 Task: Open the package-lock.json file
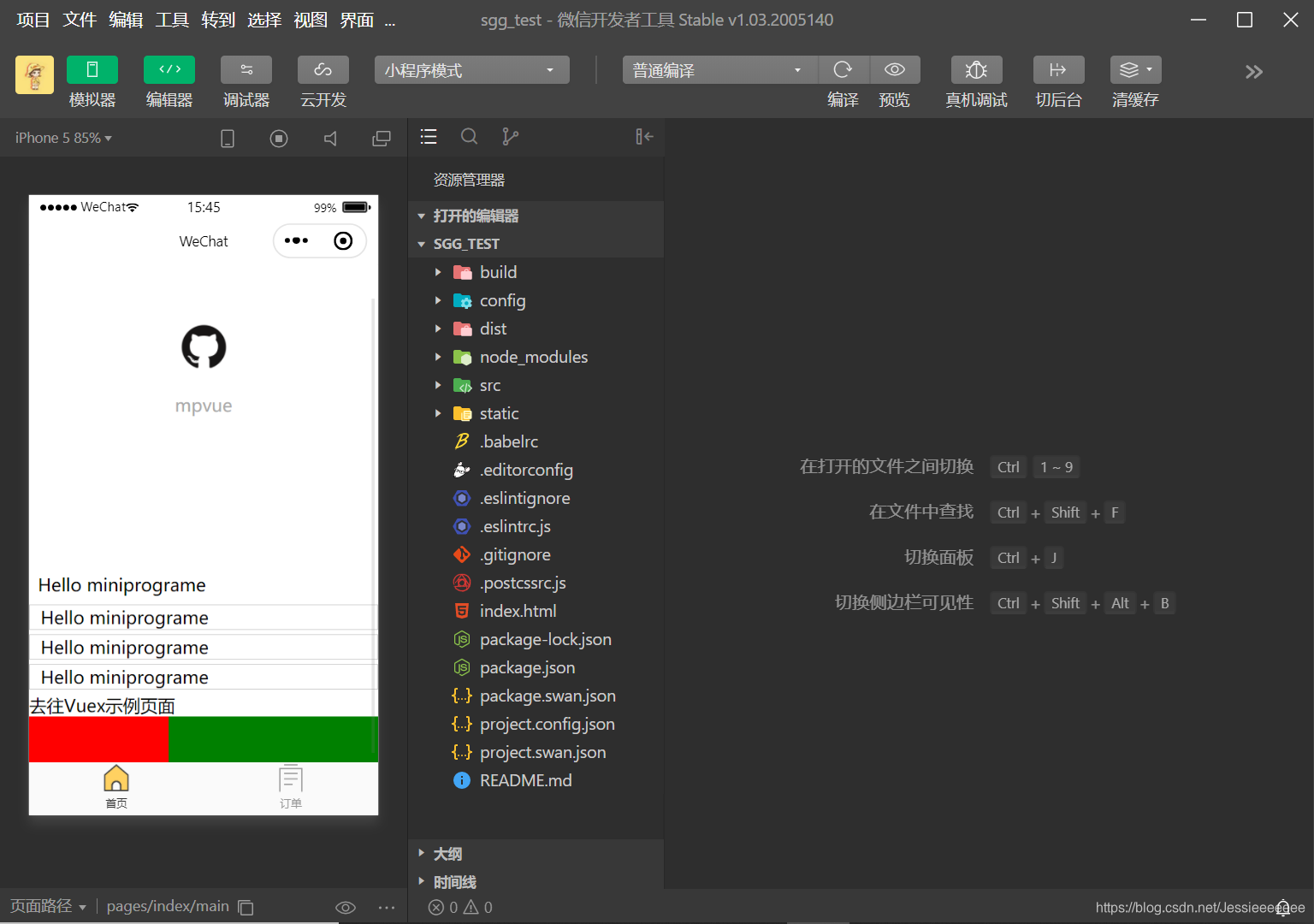pos(536,639)
